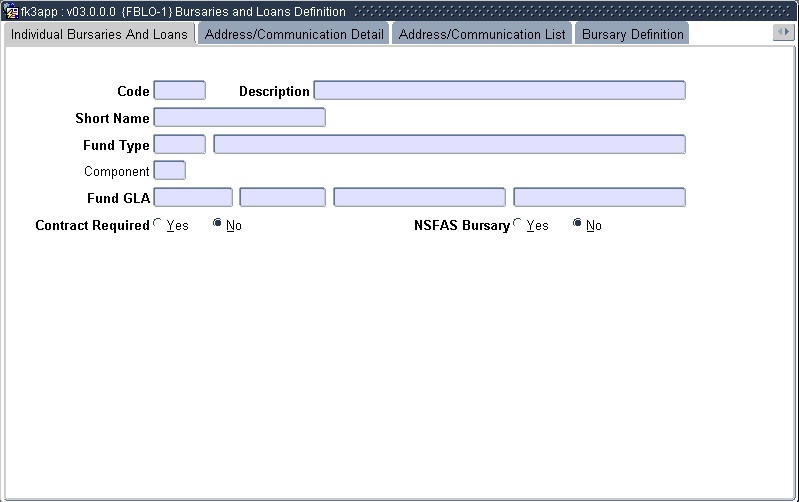Open the Address/Communication List tab

(x=482, y=34)
